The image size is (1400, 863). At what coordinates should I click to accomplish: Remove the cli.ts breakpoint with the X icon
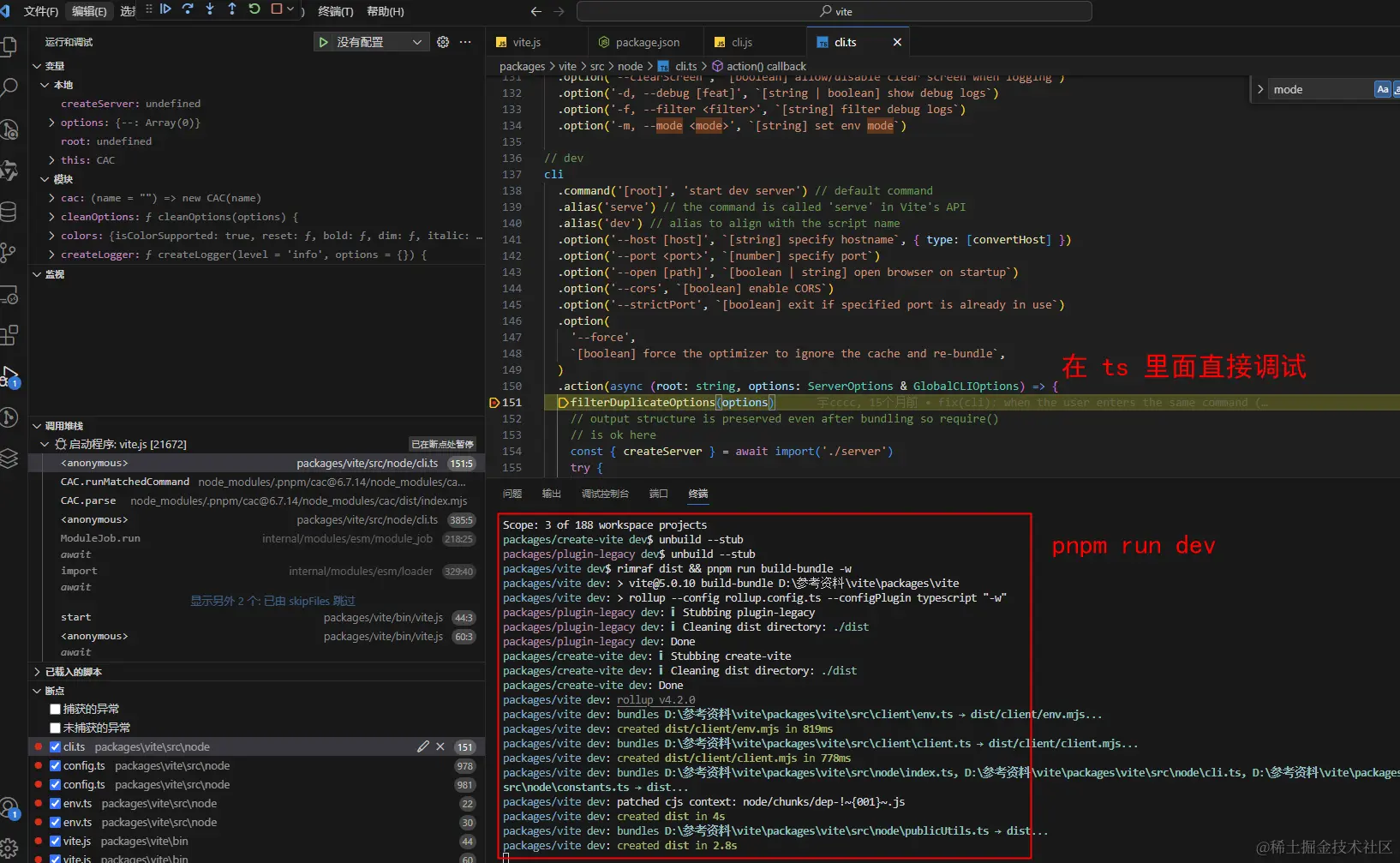tap(440, 746)
